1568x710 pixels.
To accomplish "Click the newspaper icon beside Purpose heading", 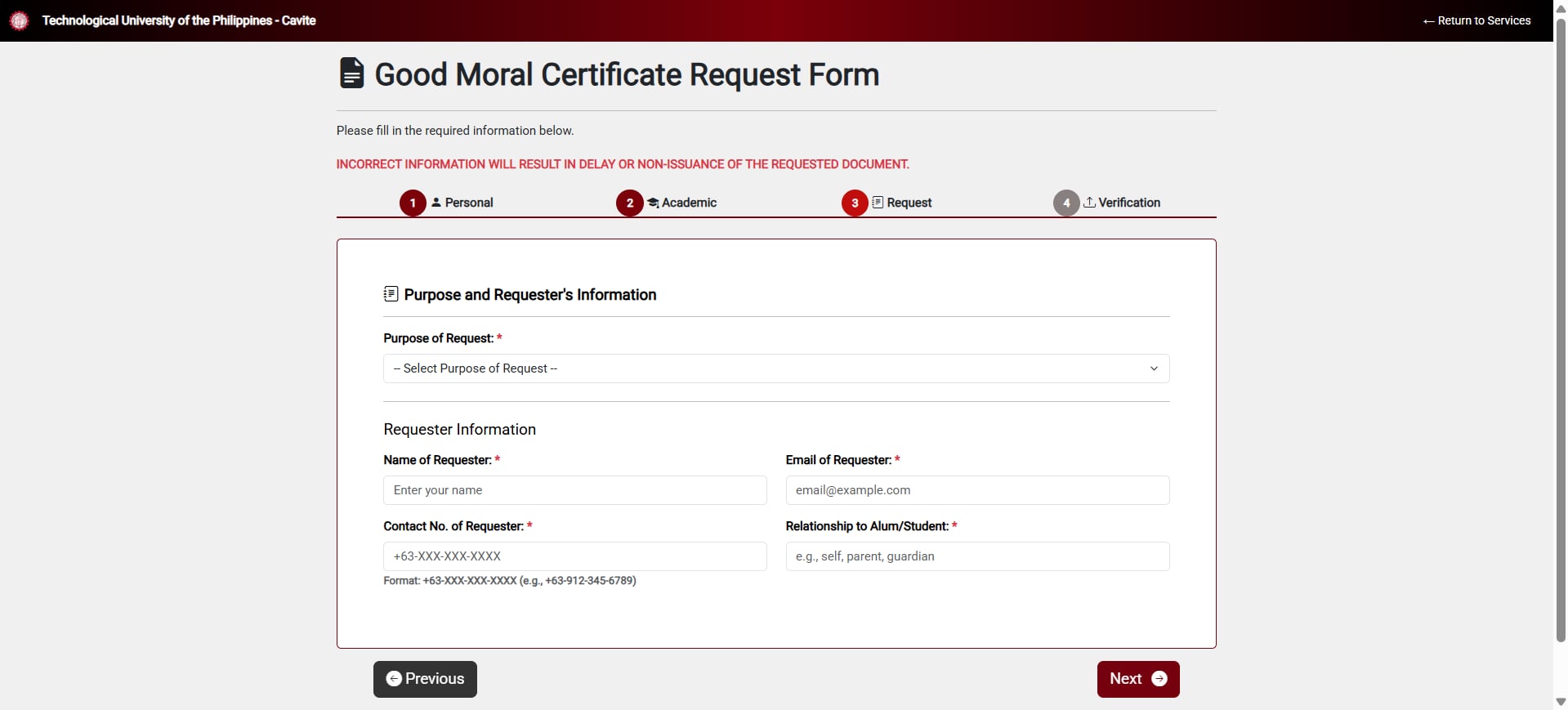I will point(391,294).
